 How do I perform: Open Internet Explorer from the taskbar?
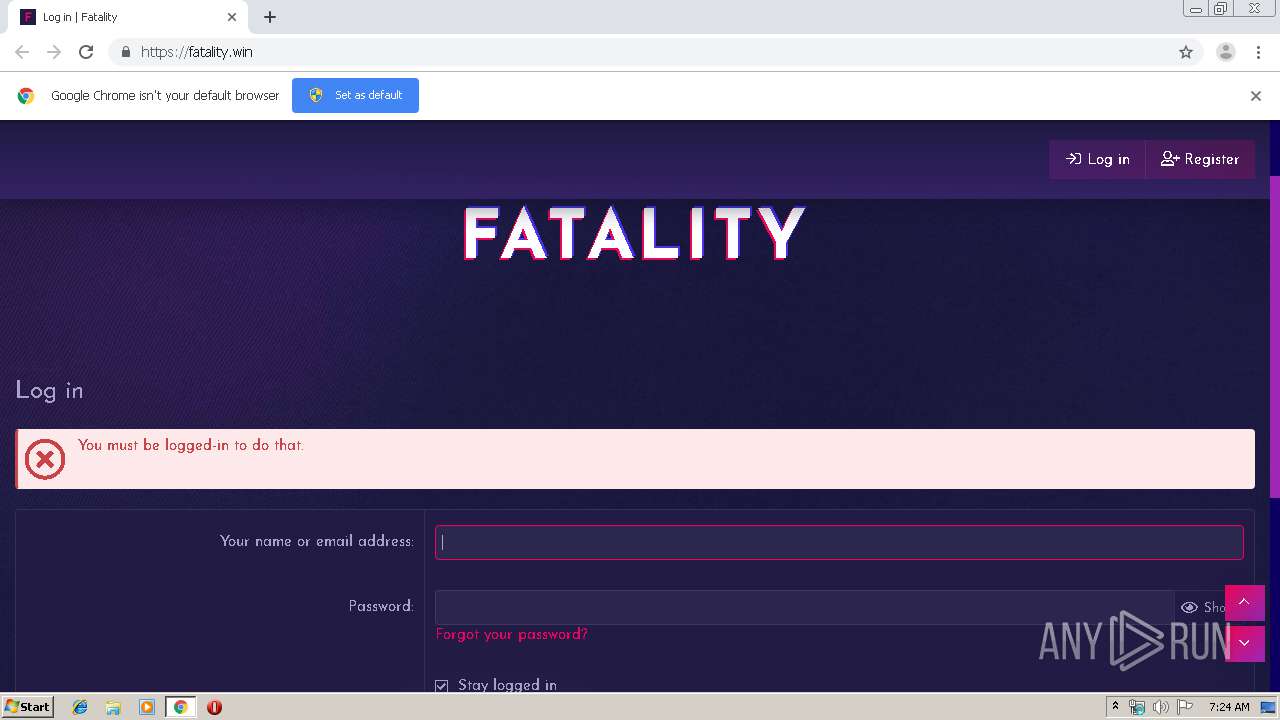(80, 707)
